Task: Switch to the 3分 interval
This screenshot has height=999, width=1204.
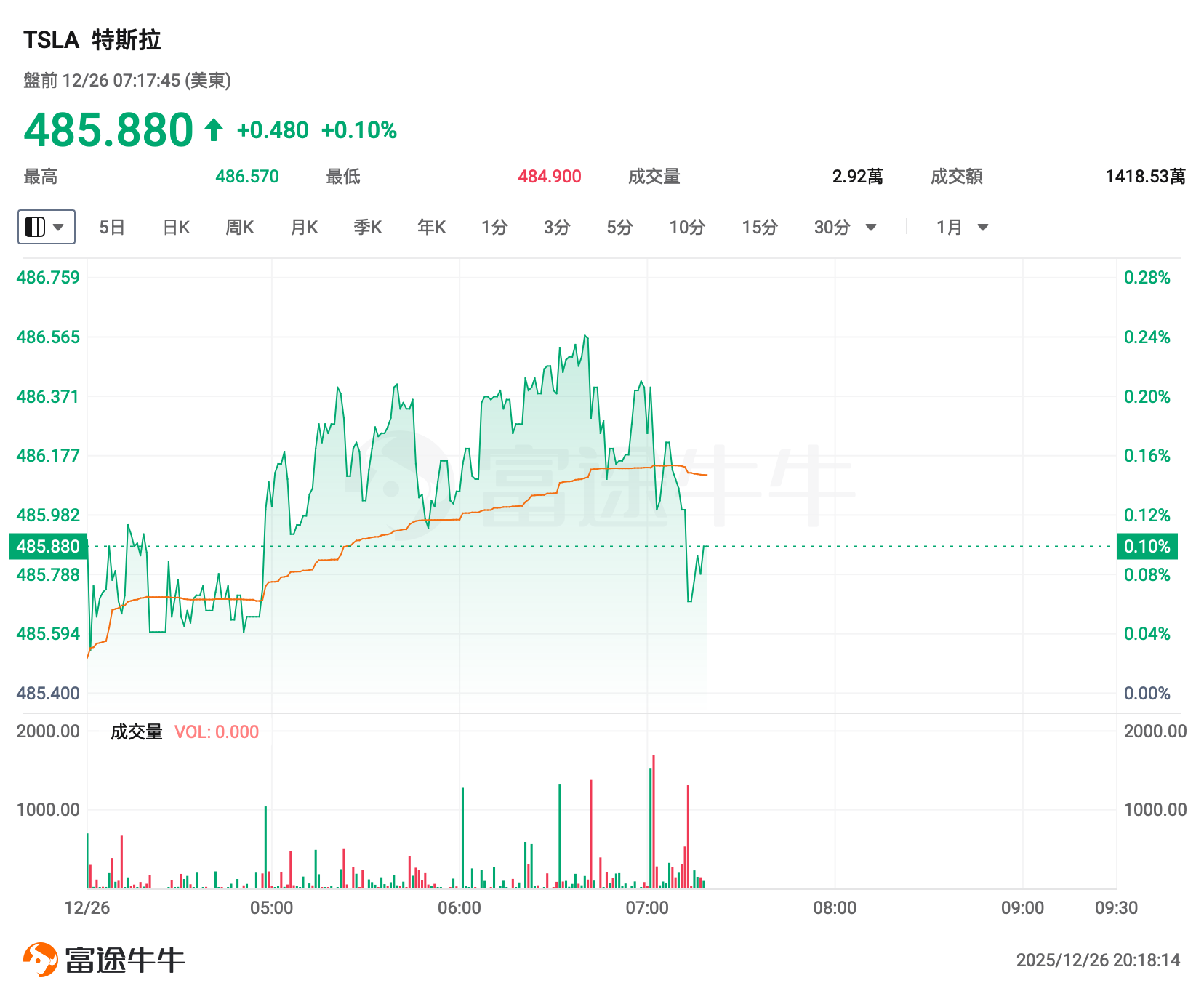Action: [x=557, y=228]
